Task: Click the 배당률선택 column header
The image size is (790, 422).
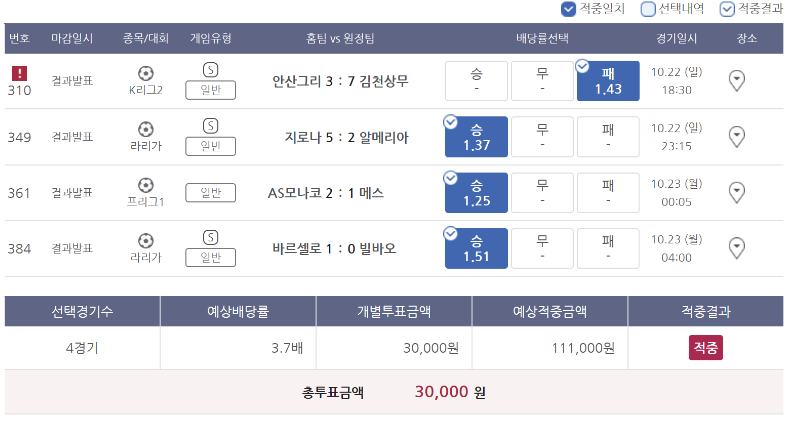Action: click(542, 38)
